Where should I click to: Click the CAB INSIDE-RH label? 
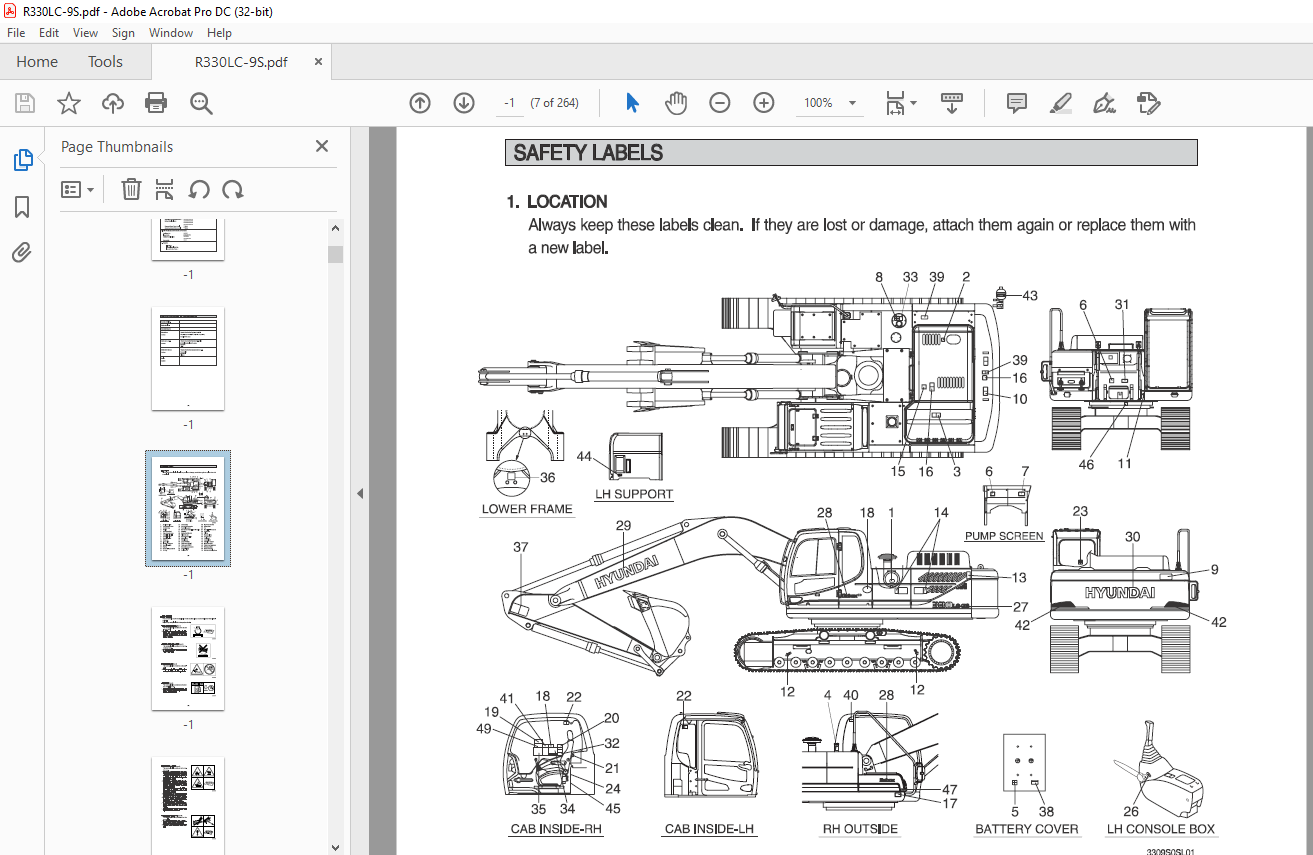click(x=557, y=829)
